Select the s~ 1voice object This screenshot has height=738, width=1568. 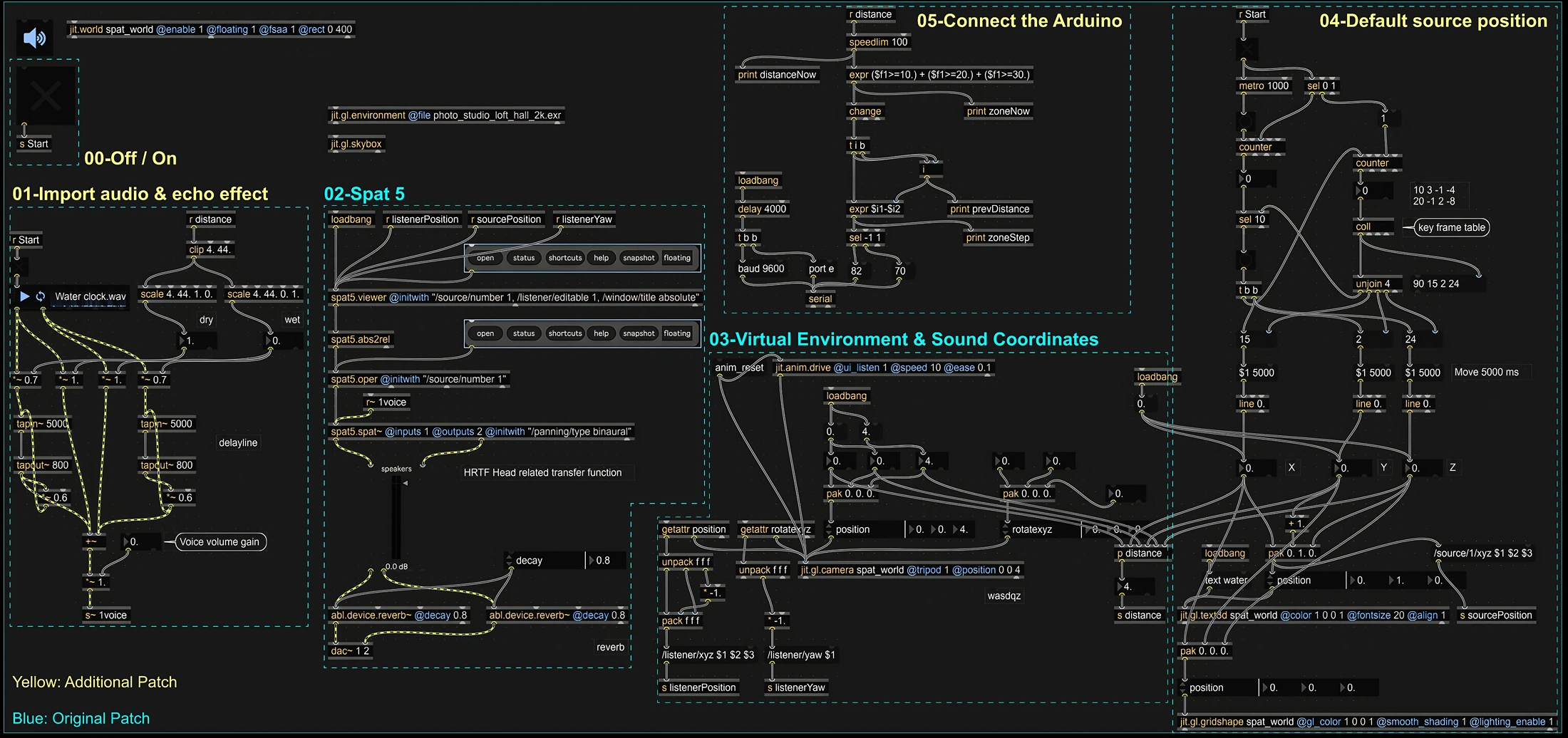click(106, 615)
